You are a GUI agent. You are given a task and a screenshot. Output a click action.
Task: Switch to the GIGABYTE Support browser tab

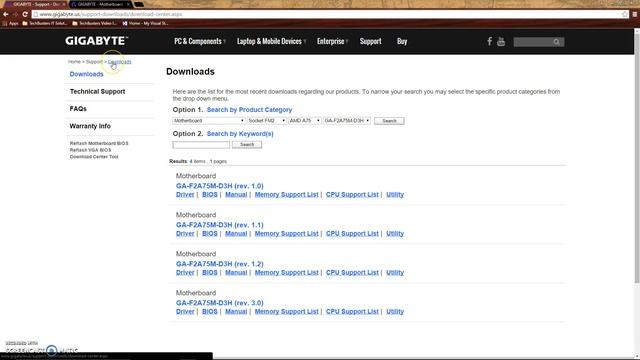point(35,4)
